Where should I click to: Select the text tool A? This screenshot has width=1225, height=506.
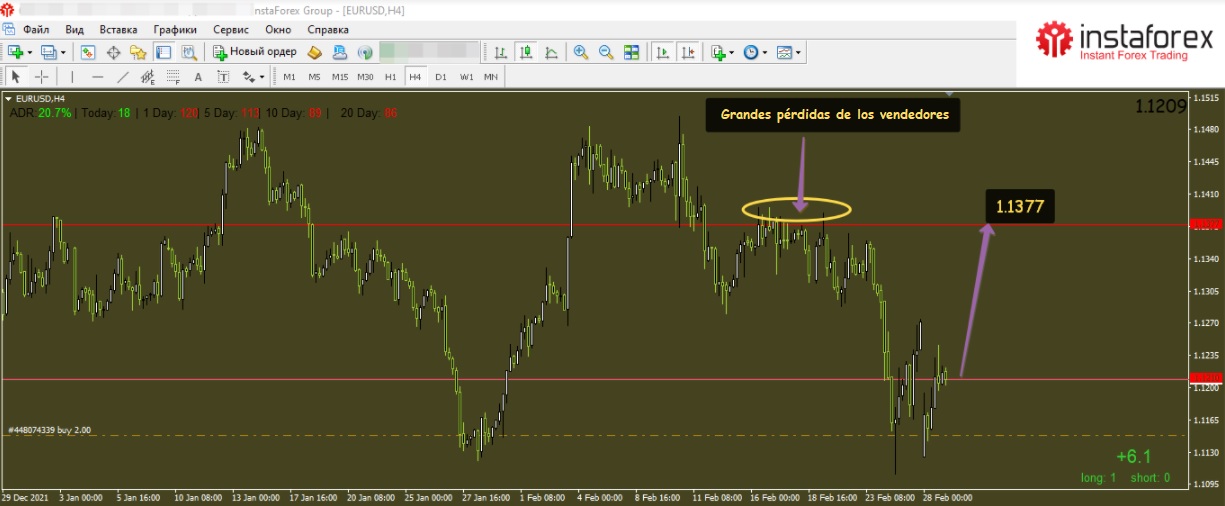point(198,76)
